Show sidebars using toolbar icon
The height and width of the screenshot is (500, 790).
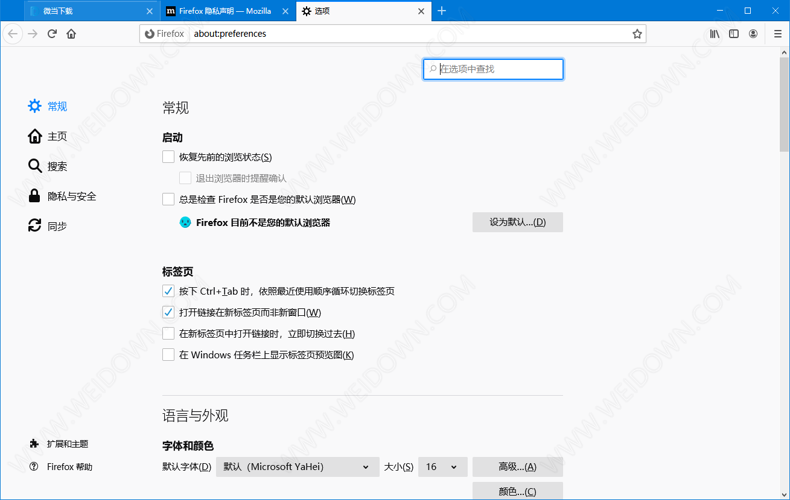pyautogui.click(x=734, y=34)
